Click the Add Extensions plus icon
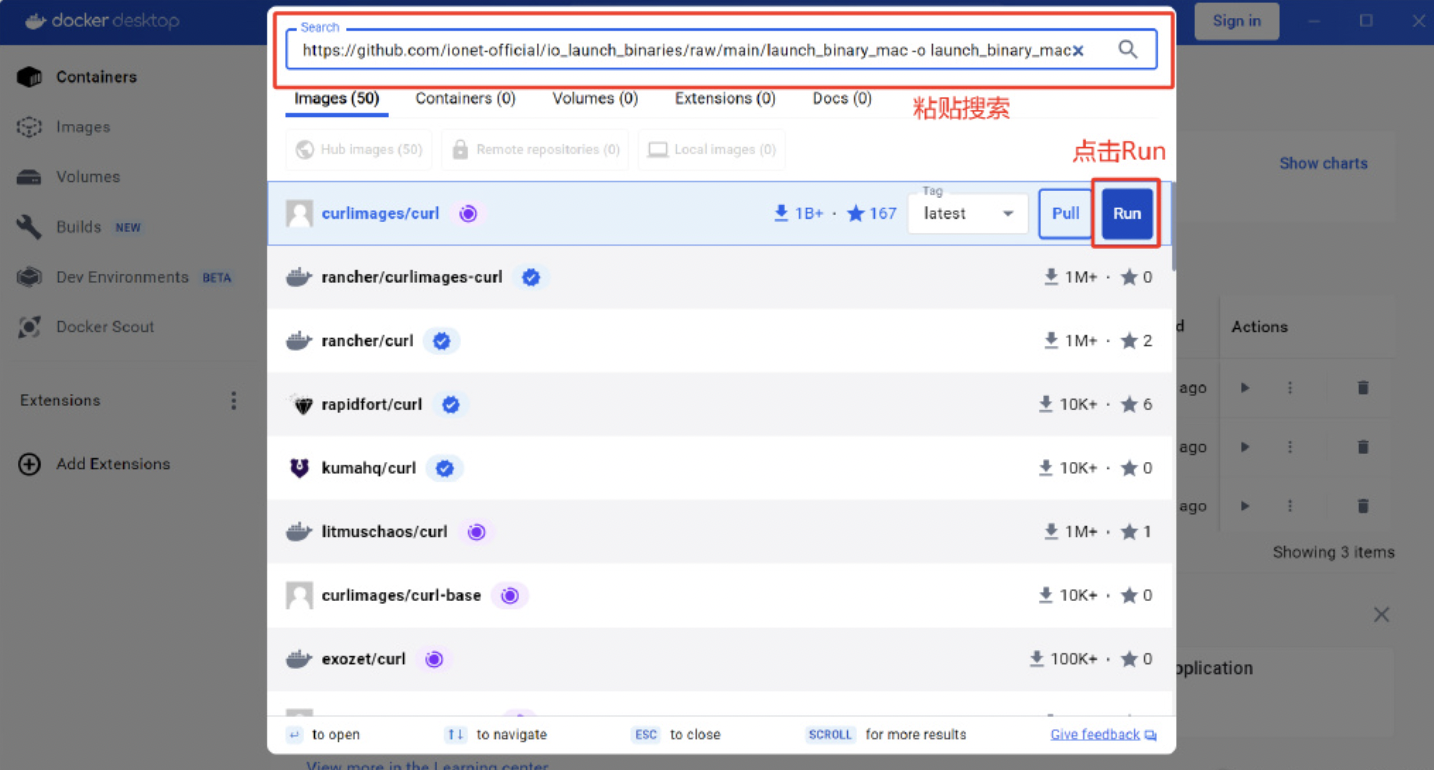Image resolution: width=1434 pixels, height=770 pixels. click(x=30, y=464)
